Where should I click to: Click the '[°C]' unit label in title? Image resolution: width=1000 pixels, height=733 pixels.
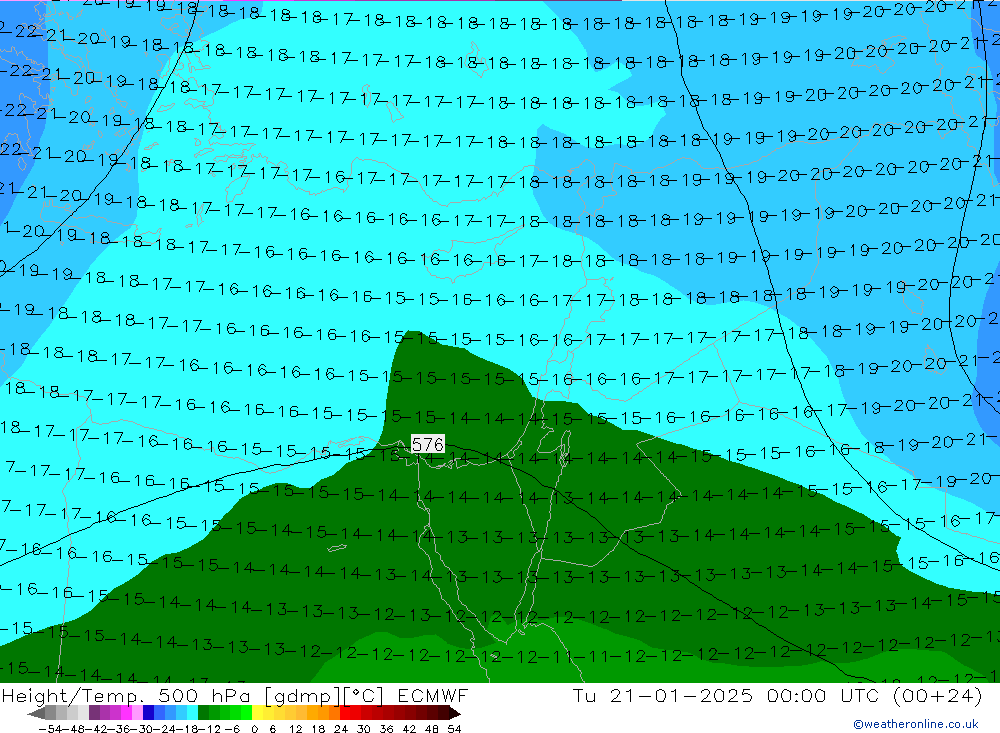coord(364,695)
